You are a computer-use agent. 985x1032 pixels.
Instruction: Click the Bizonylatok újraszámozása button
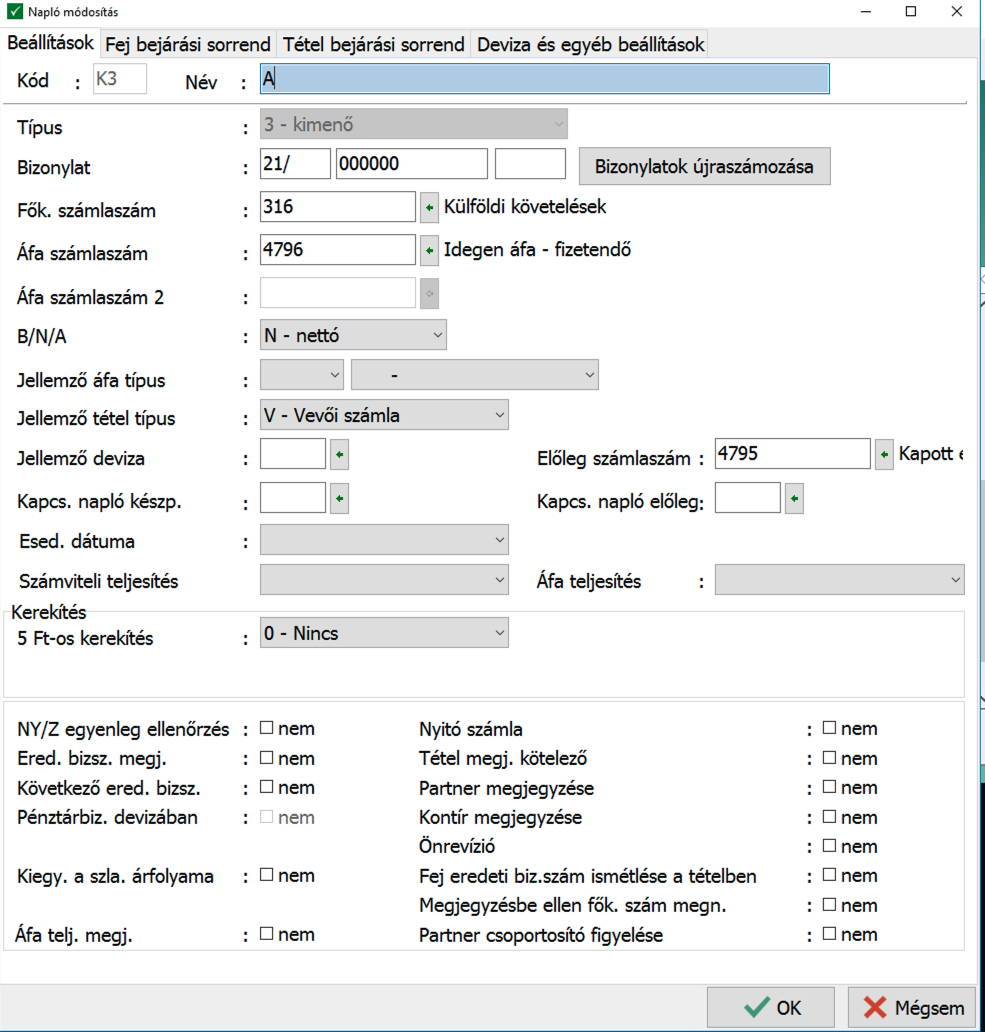[704, 167]
